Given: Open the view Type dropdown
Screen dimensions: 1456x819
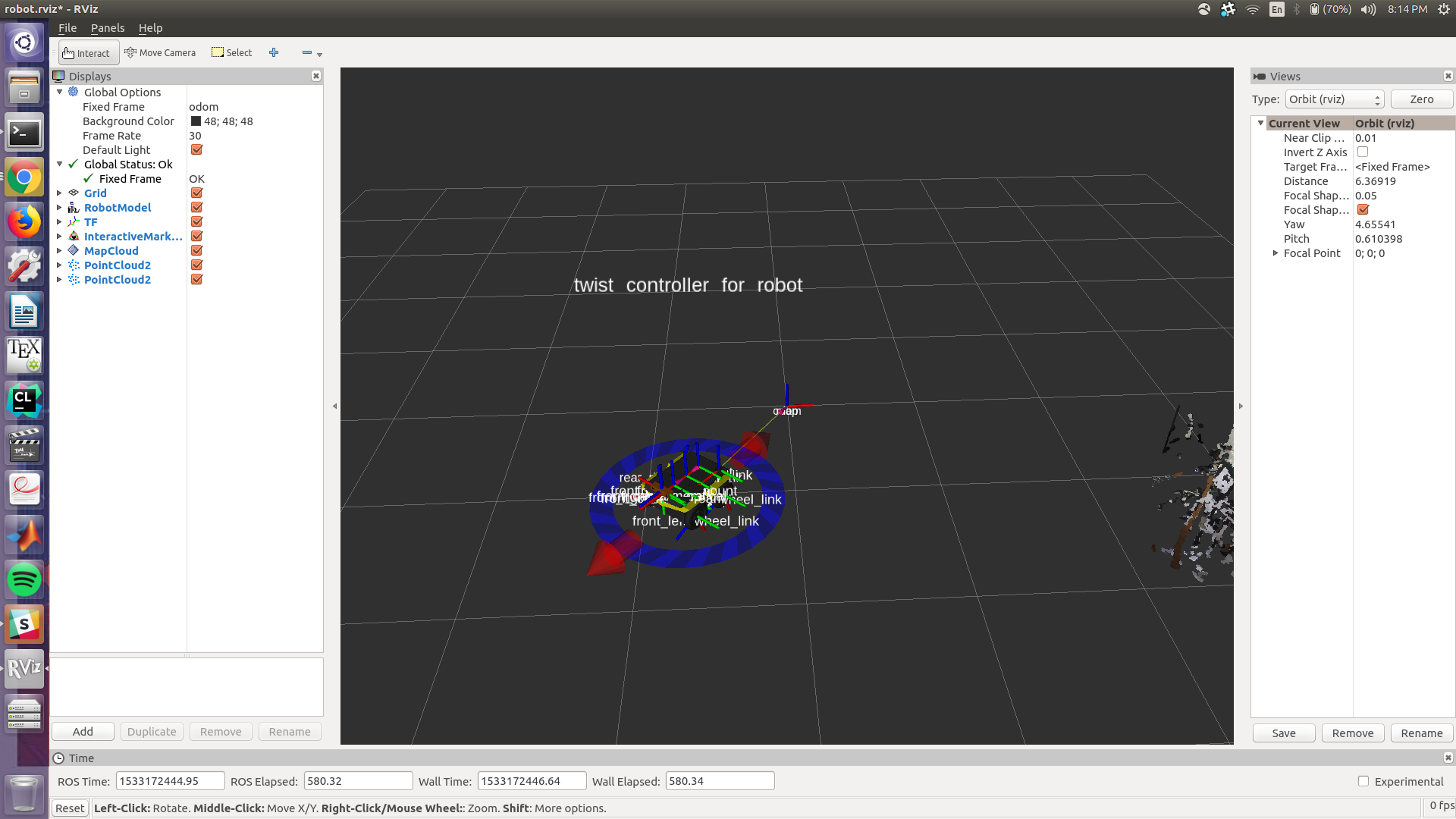Looking at the screenshot, I should point(1334,99).
